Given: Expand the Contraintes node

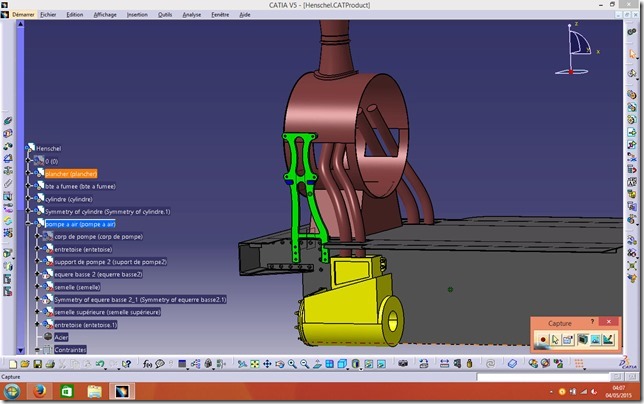Looking at the screenshot, I should tap(37, 350).
